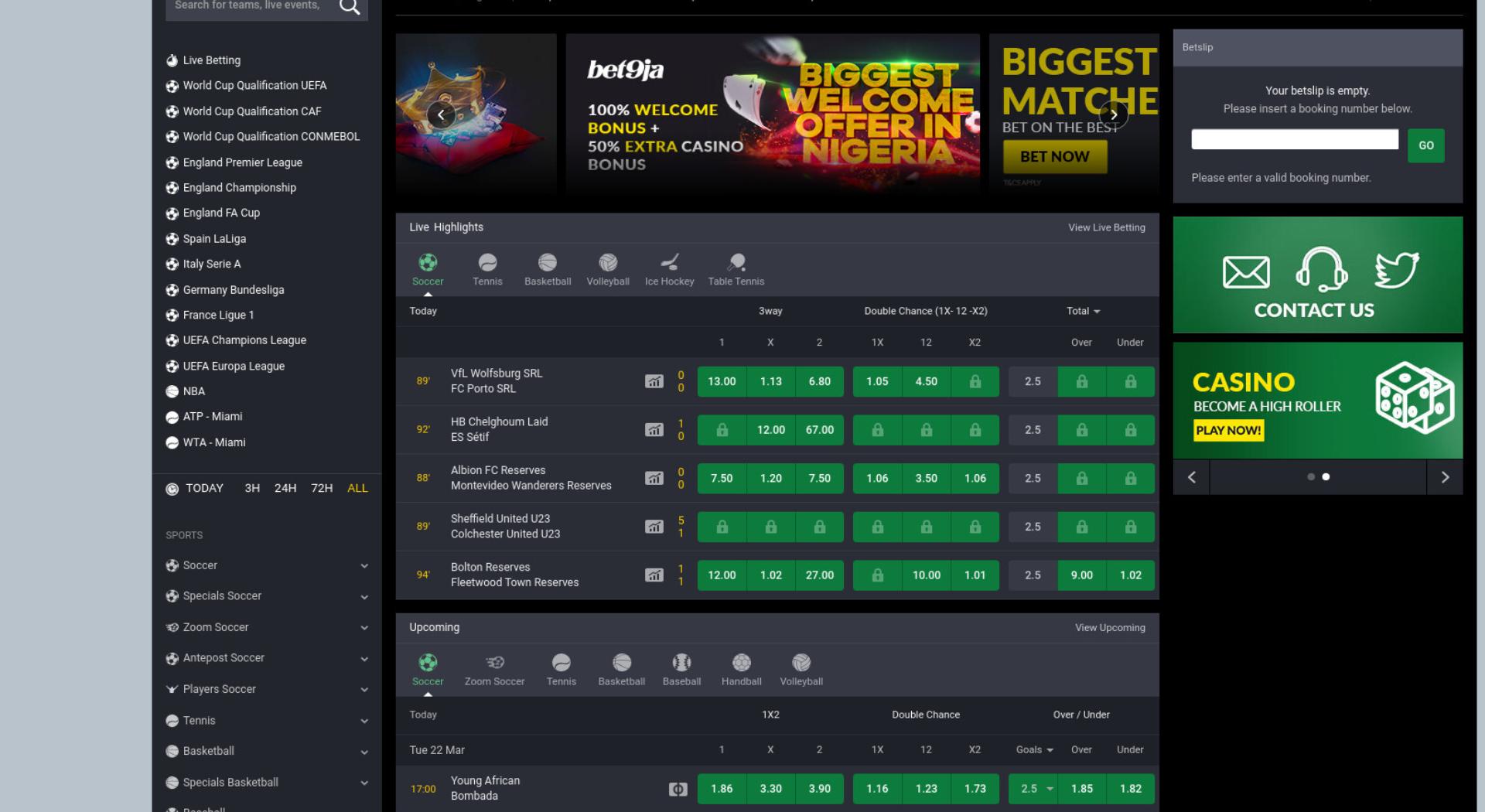This screenshot has width=1485, height=812.
Task: Click PLAY NOW! on the casino banner
Action: click(x=1228, y=431)
